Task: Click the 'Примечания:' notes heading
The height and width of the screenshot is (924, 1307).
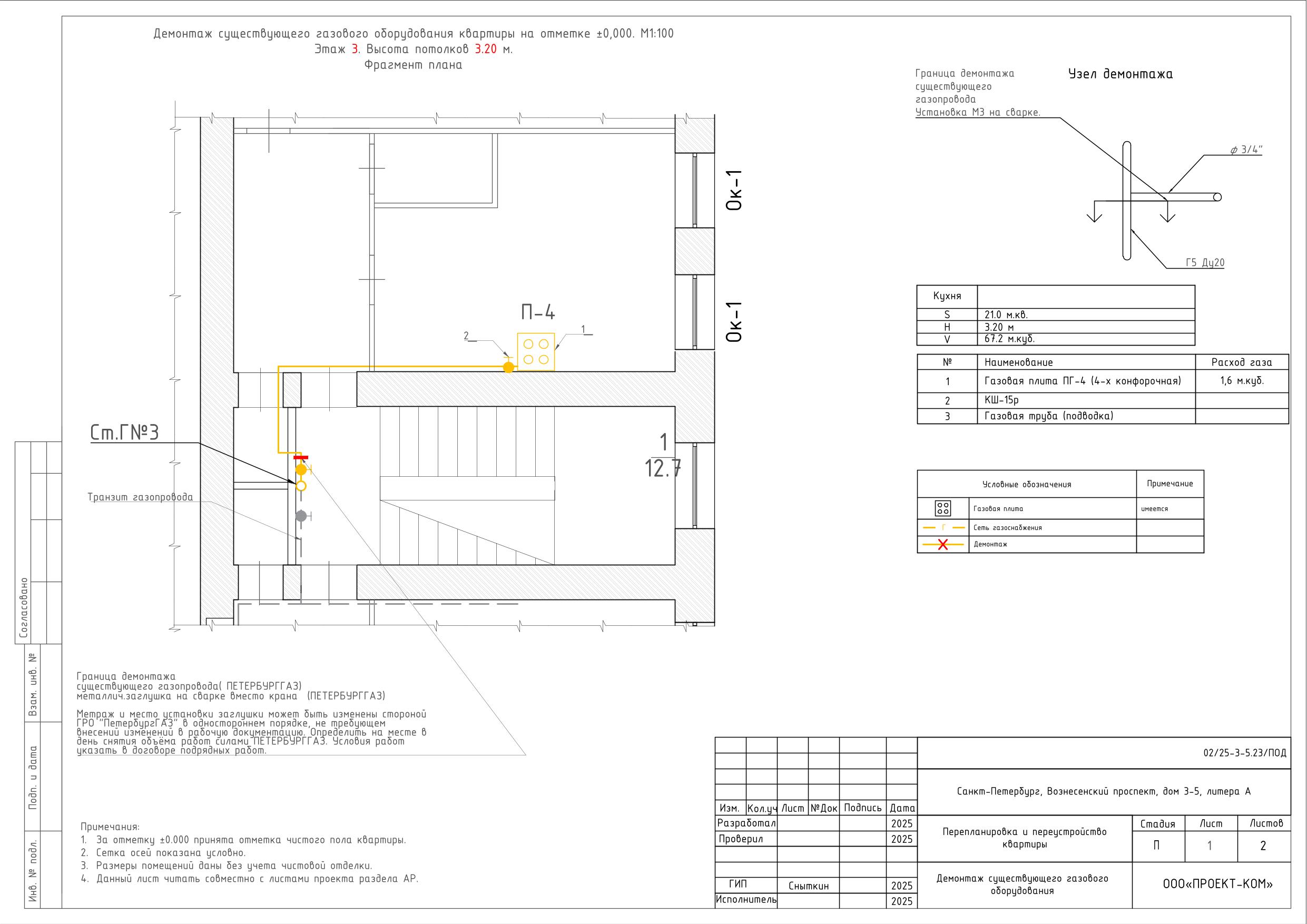Action: 110,827
